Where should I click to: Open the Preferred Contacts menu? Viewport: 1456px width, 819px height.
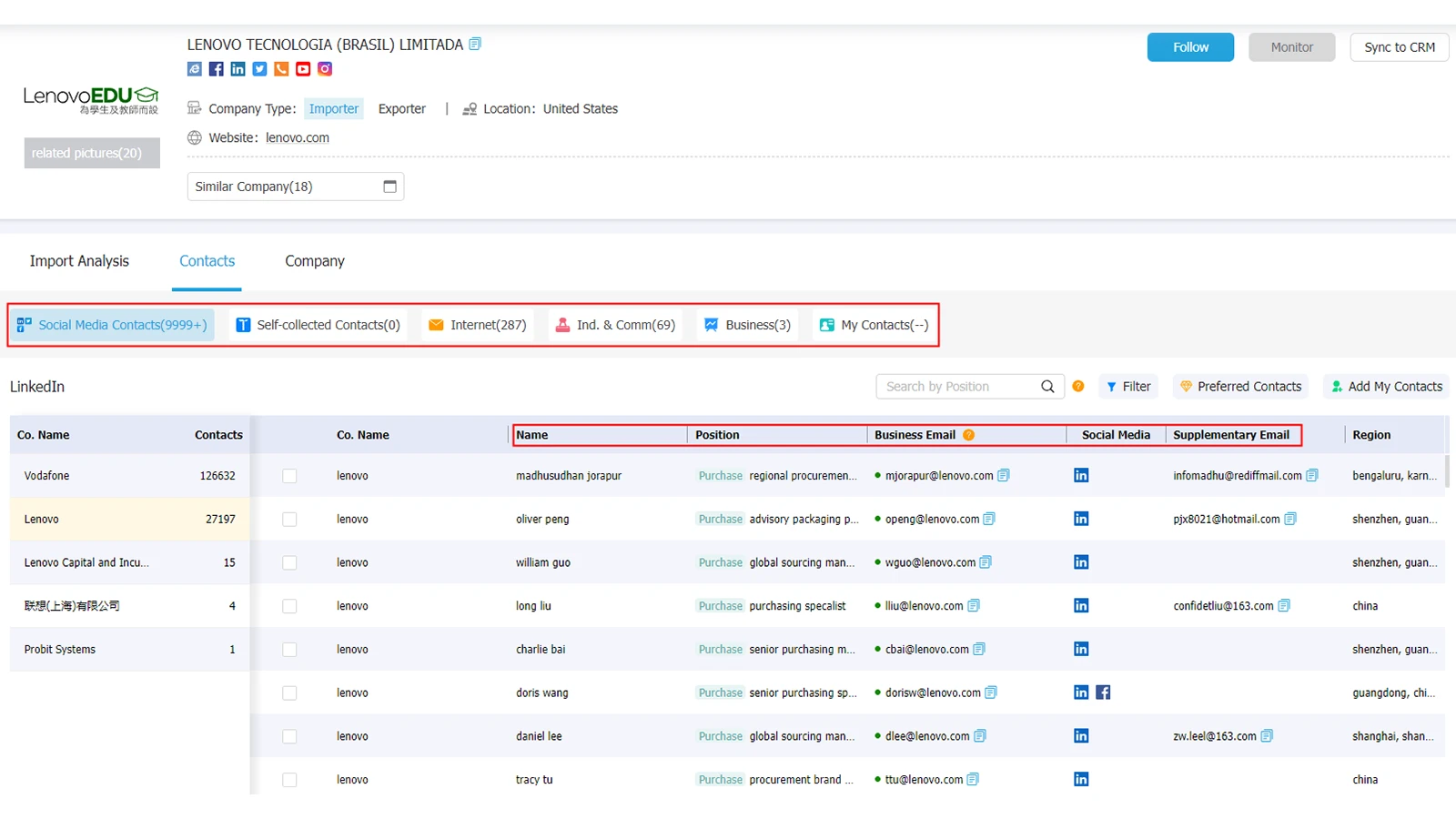(x=1240, y=387)
